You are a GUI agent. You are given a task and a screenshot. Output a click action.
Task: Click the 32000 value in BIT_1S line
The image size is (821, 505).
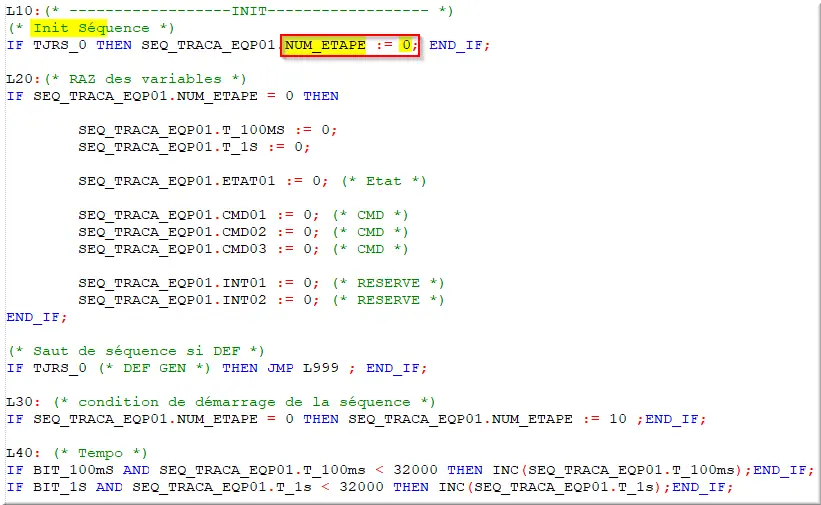[361, 487]
